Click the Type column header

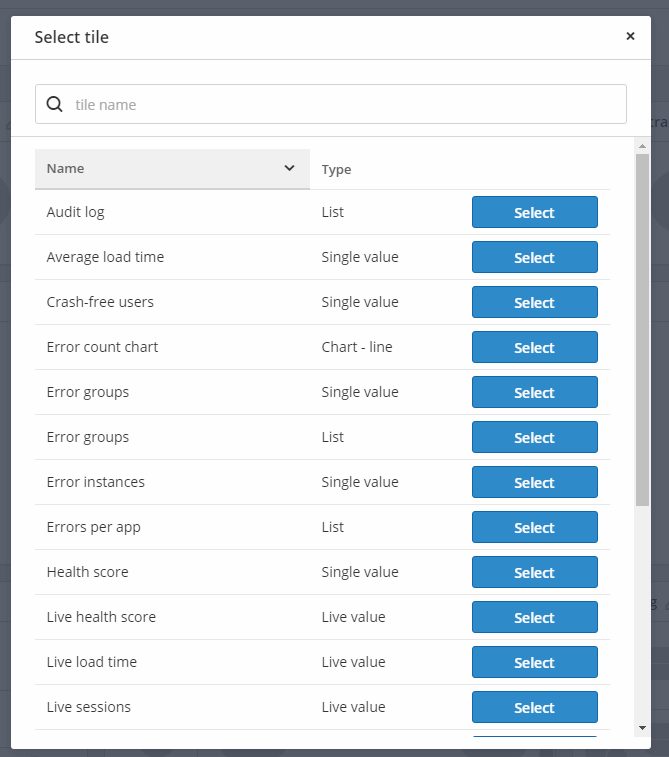(336, 169)
